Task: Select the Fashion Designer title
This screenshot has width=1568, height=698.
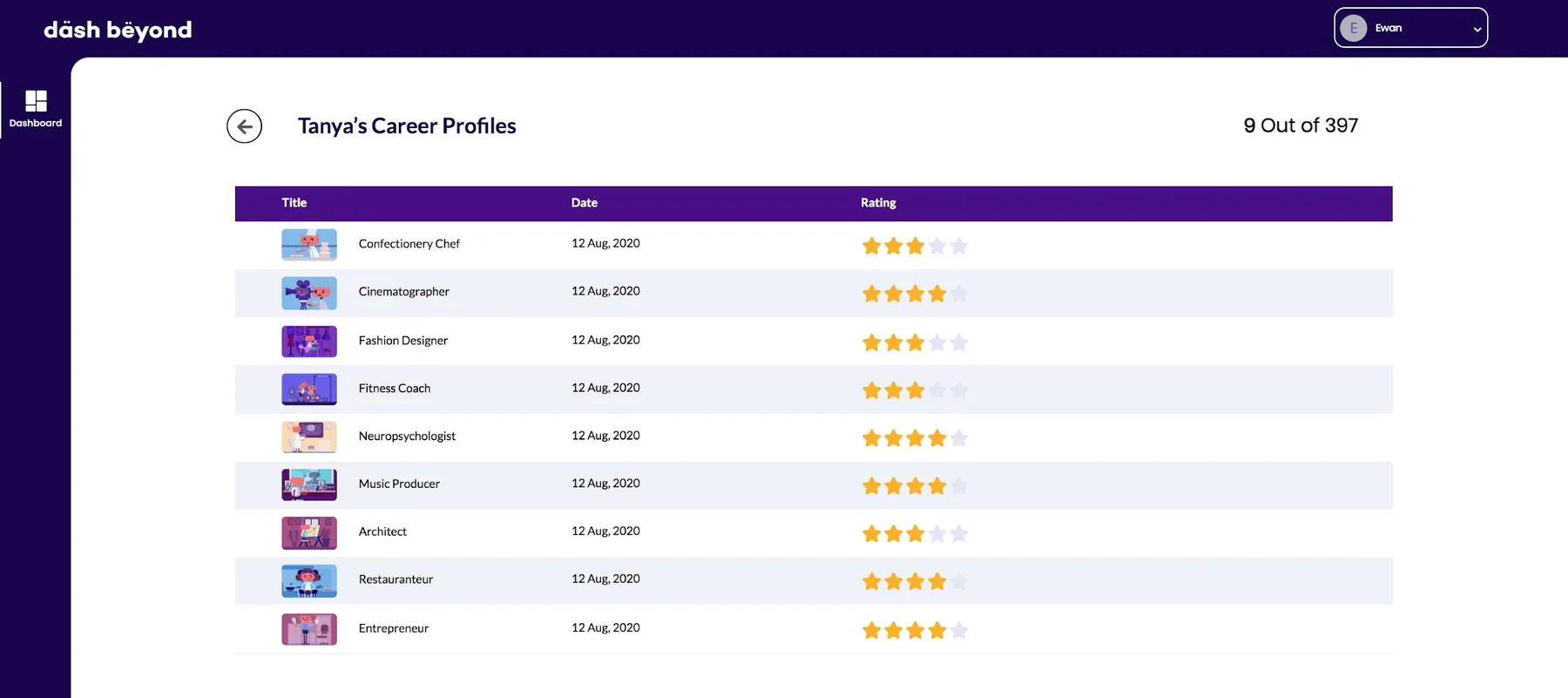Action: point(403,341)
